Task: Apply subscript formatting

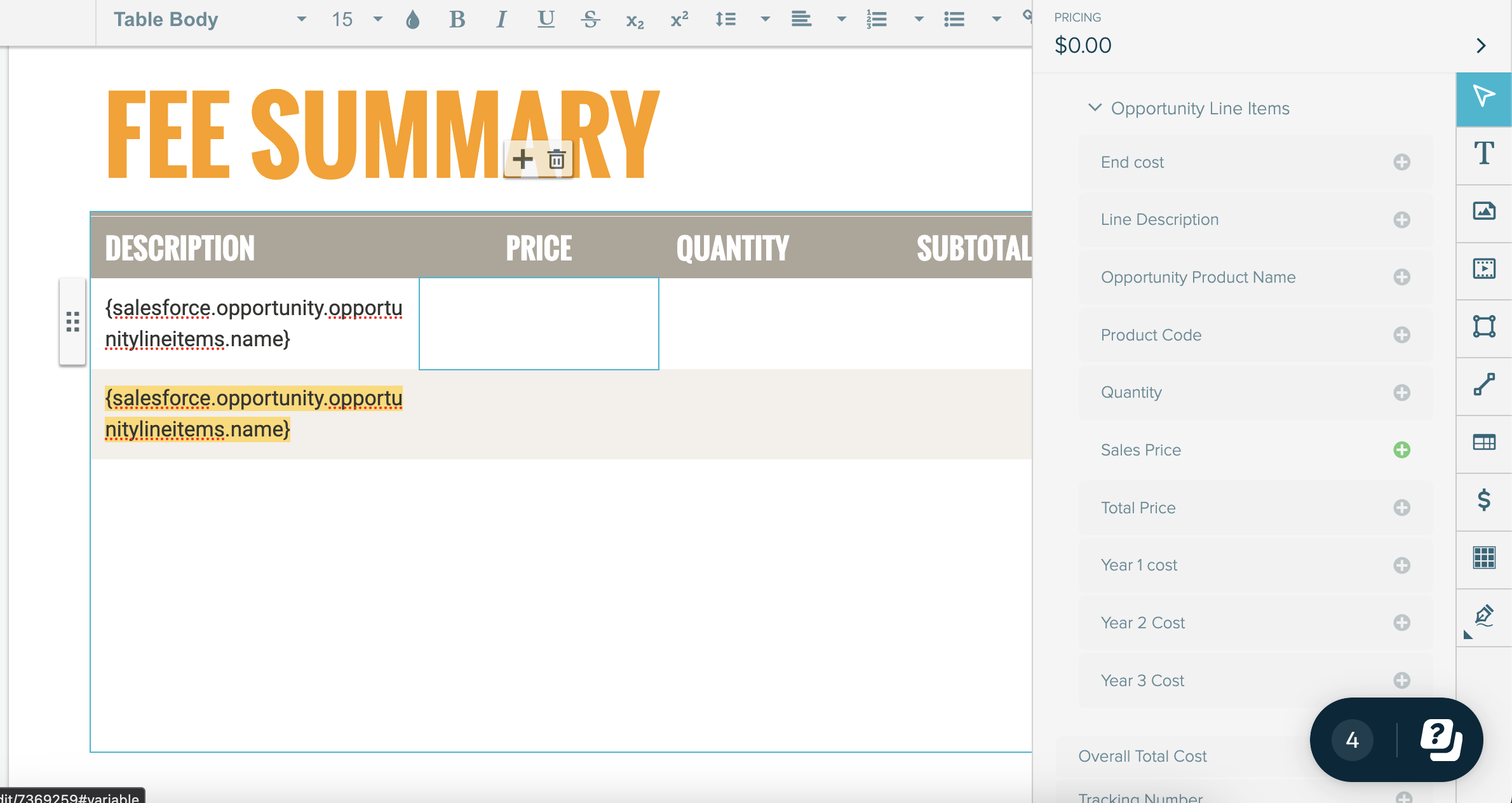Action: [x=635, y=21]
